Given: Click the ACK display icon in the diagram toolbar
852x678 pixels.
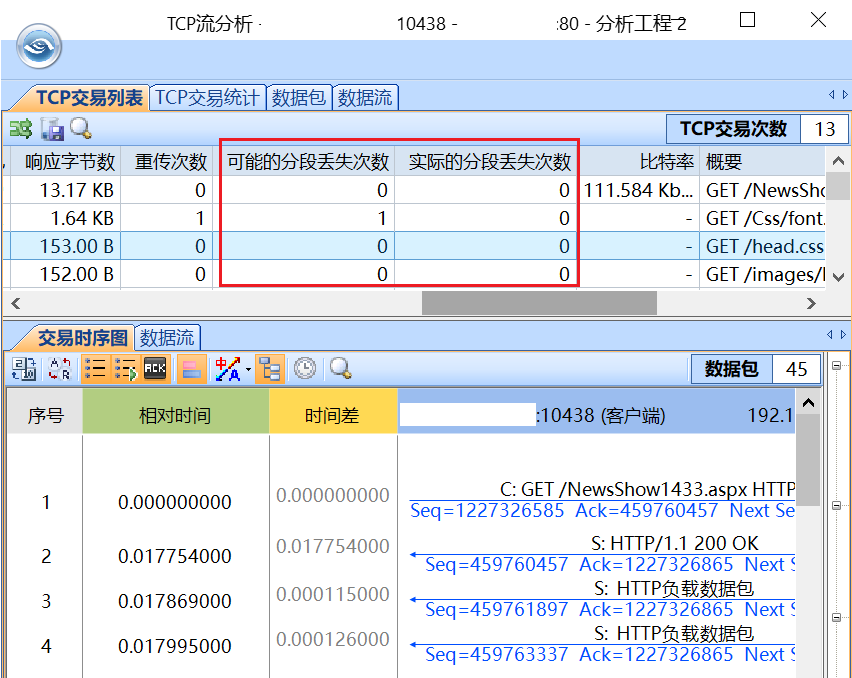Looking at the screenshot, I should (156, 368).
